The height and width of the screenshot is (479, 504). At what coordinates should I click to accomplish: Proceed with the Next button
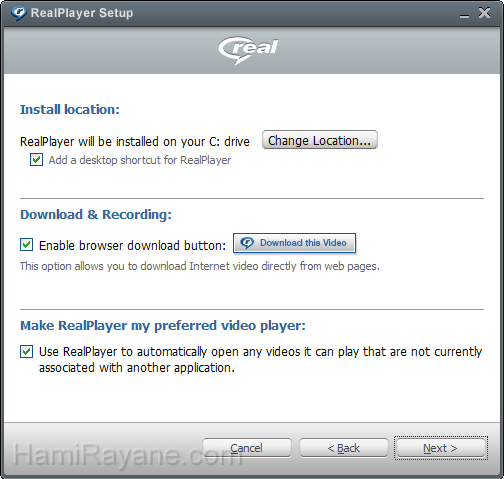441,448
